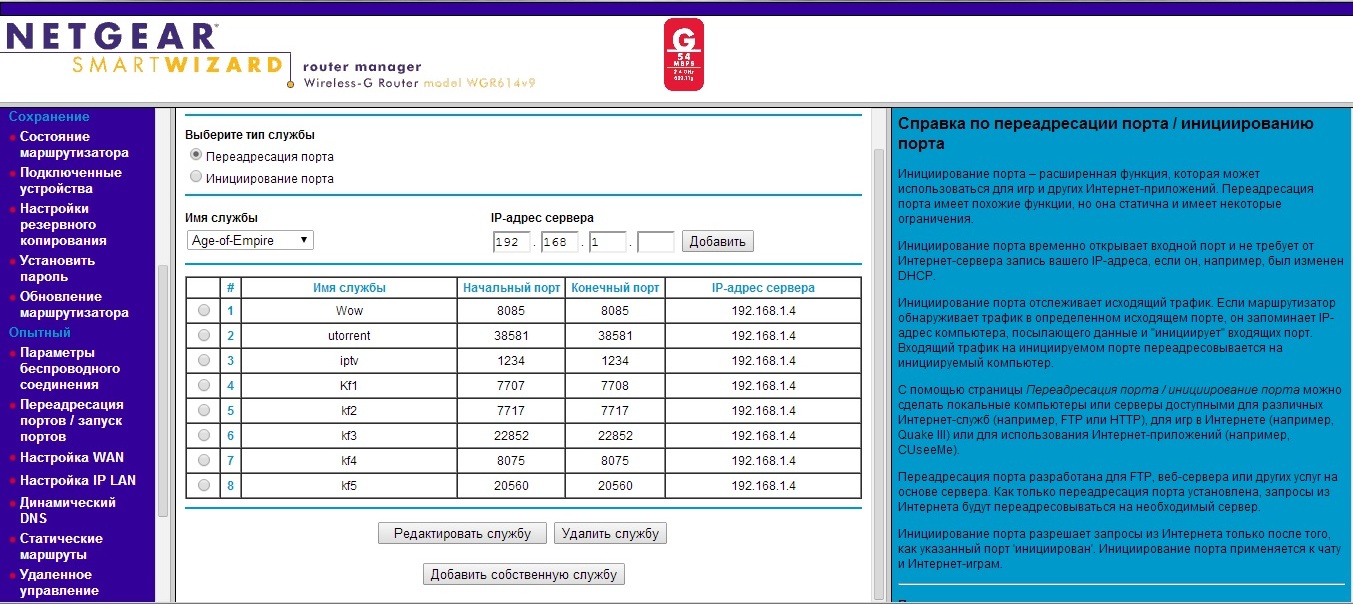This screenshot has height=604, width=1353.
Task: Click the Начальный порт column header
Action: point(512,288)
